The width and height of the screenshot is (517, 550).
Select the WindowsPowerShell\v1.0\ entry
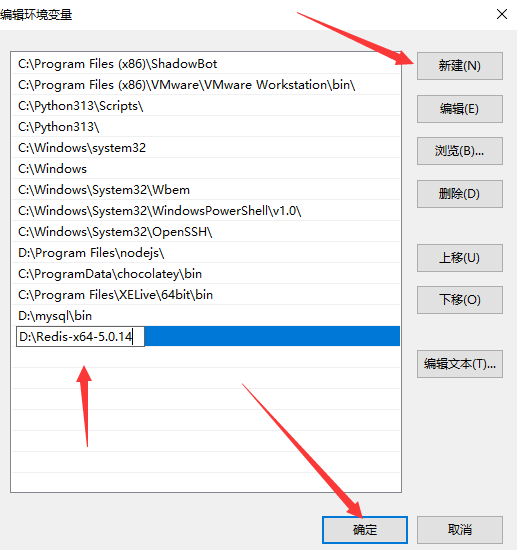(206, 211)
